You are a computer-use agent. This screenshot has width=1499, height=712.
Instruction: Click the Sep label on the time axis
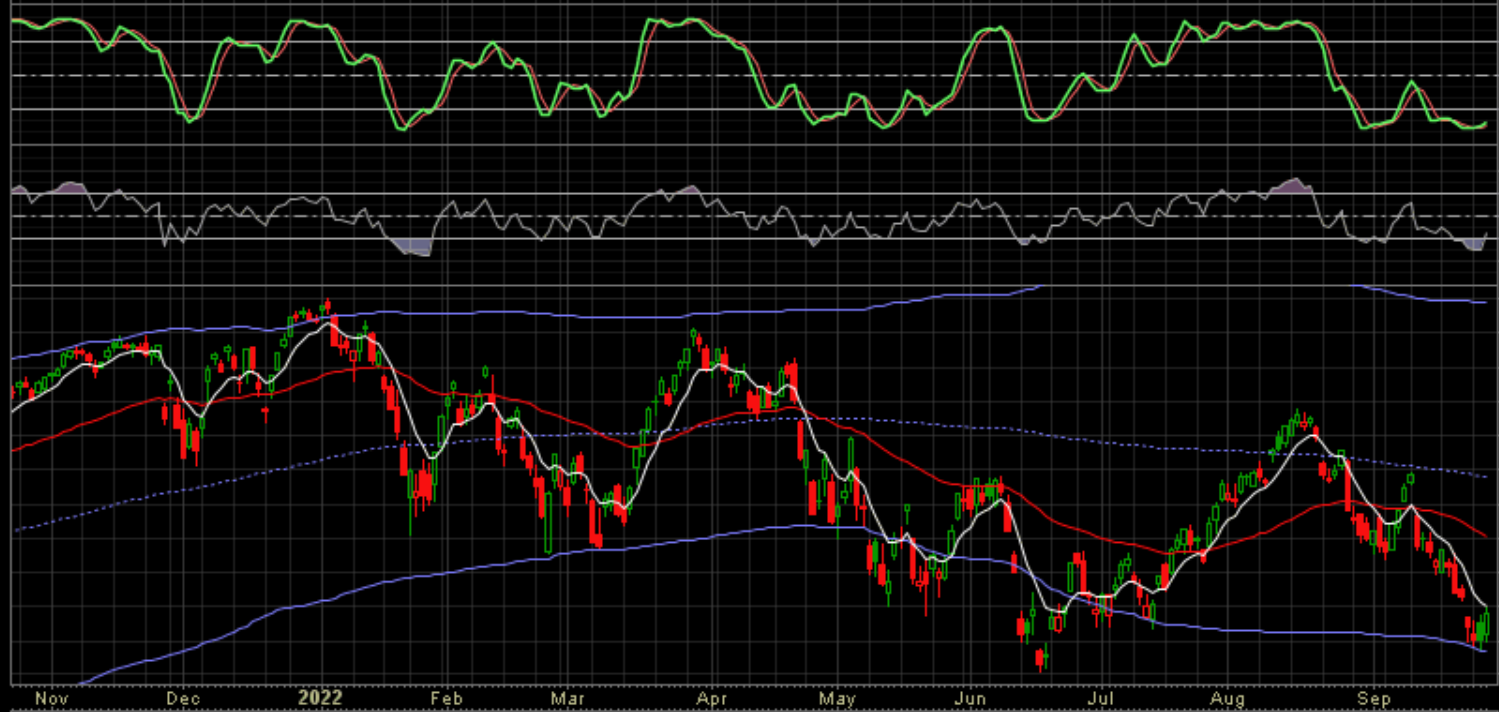click(1375, 698)
